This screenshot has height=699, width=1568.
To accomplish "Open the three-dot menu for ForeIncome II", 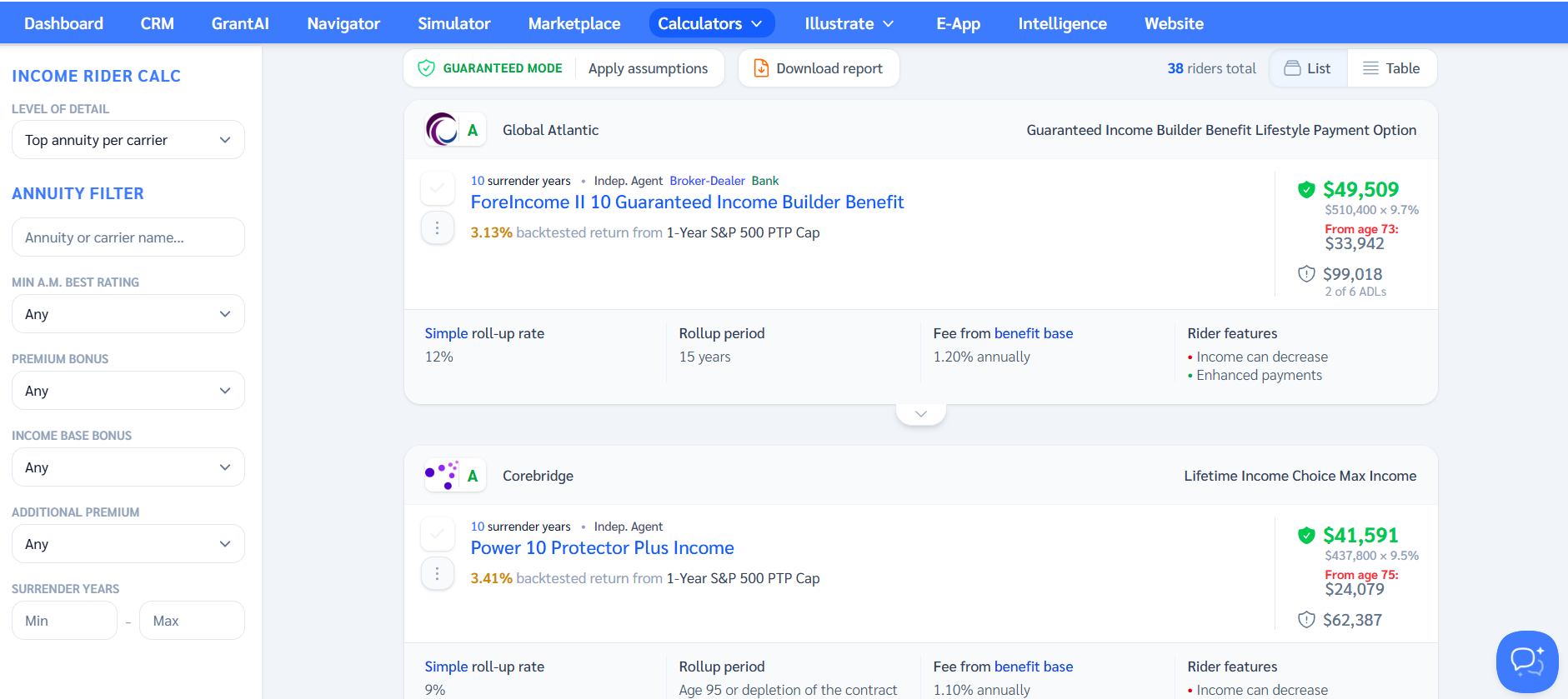I will pyautogui.click(x=437, y=227).
